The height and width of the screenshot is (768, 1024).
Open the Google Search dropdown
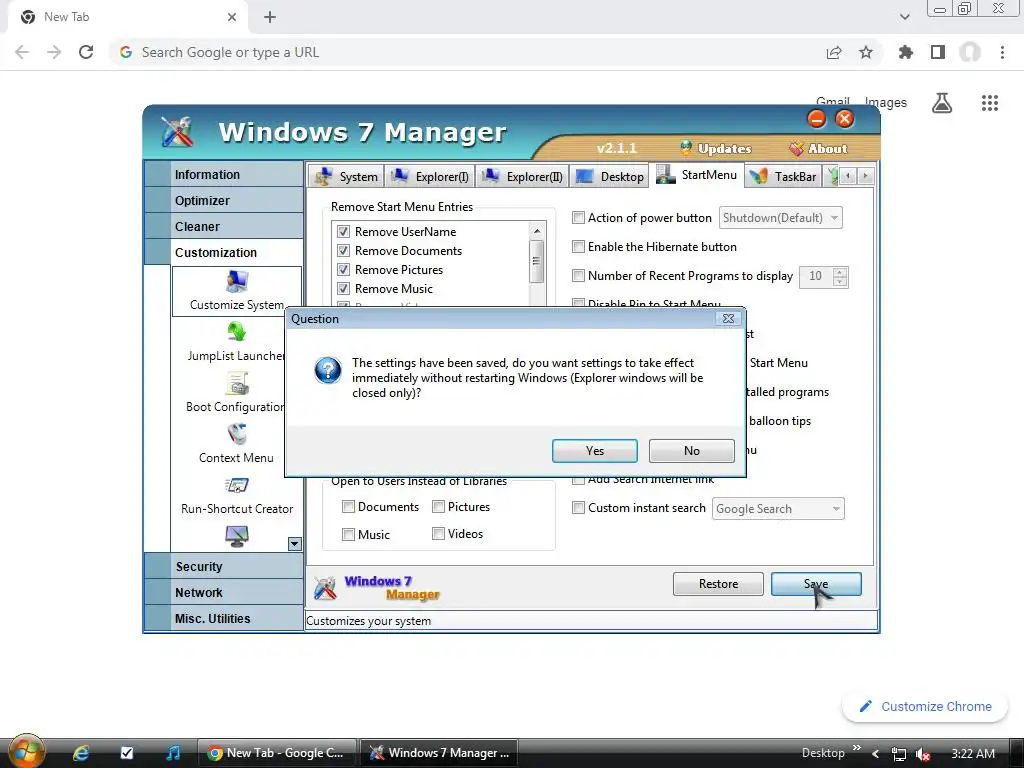778,509
